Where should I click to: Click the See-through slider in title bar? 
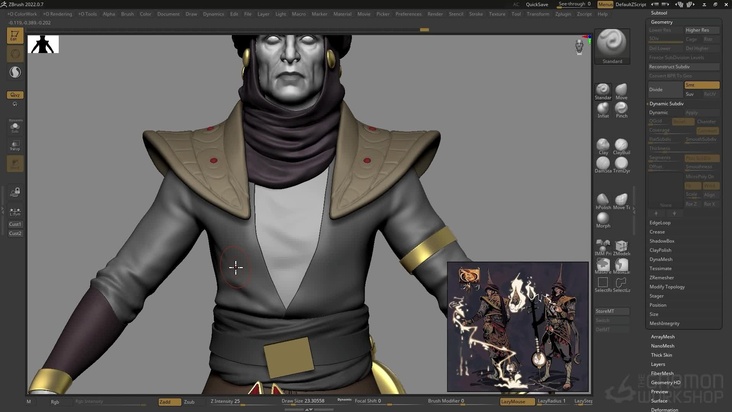pos(575,4)
